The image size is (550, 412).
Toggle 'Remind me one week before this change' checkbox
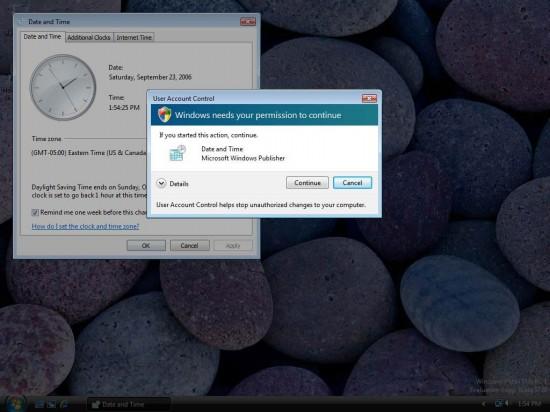pyautogui.click(x=35, y=212)
